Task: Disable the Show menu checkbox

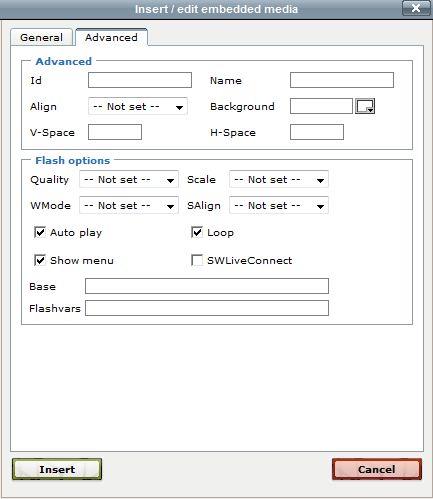Action: [40, 260]
